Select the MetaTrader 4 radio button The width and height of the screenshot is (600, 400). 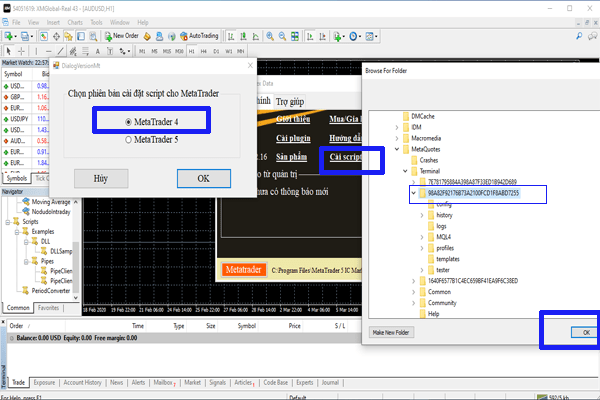(x=128, y=122)
